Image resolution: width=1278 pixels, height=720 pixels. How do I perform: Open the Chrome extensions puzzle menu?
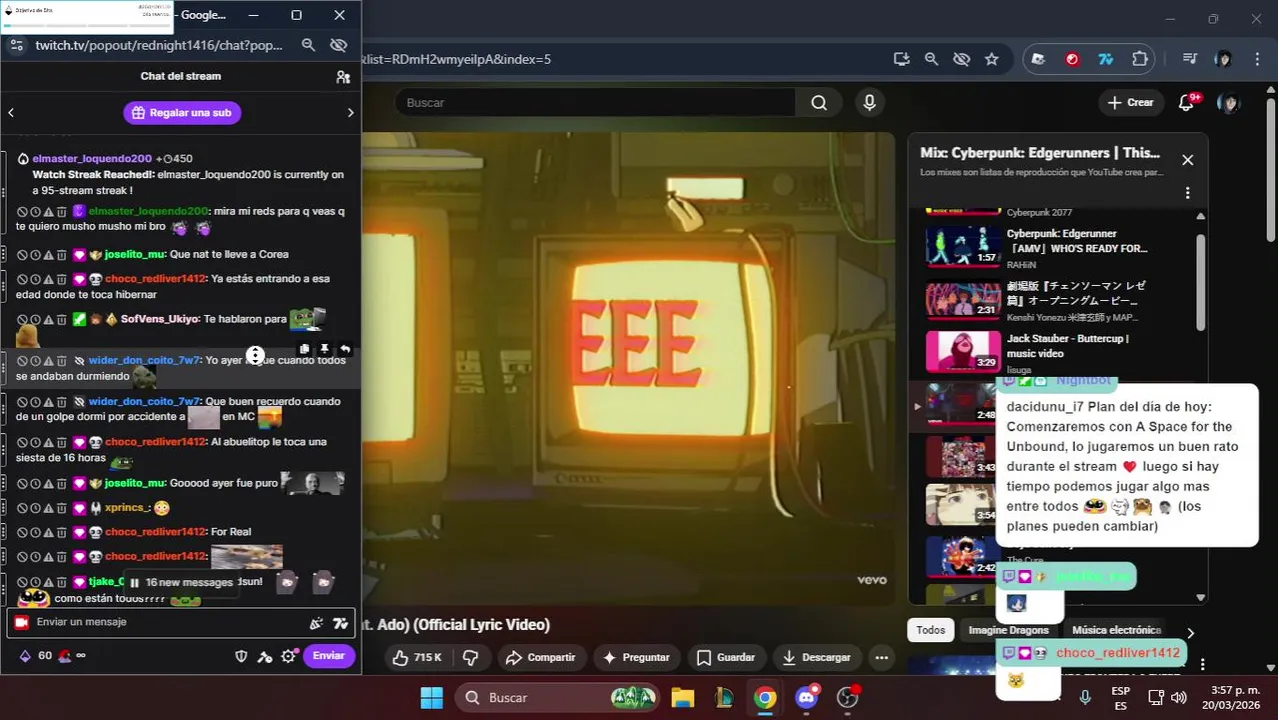pos(1140,59)
